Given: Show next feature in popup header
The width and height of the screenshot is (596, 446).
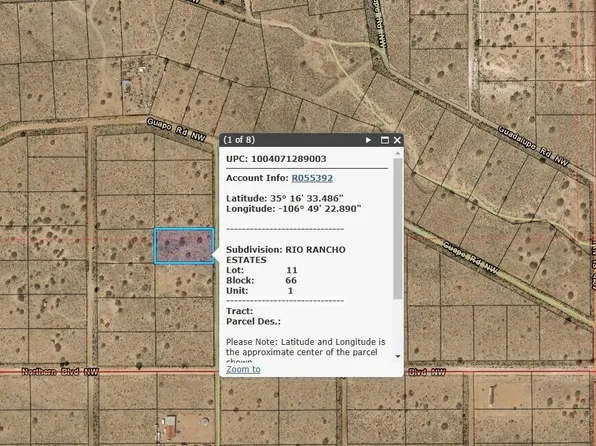Looking at the screenshot, I should click(368, 140).
